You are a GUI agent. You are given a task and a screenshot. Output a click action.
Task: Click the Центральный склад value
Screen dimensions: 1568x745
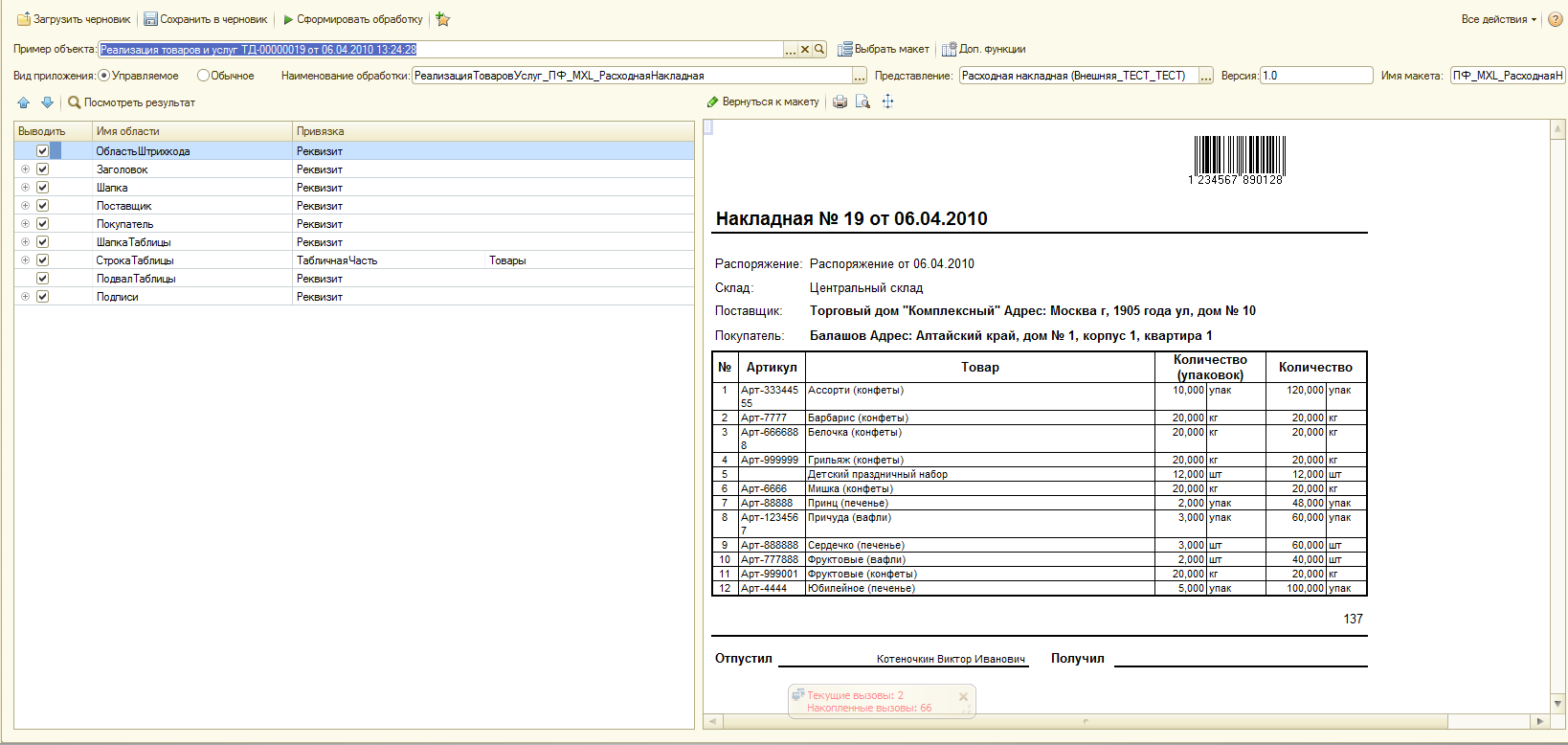(866, 287)
